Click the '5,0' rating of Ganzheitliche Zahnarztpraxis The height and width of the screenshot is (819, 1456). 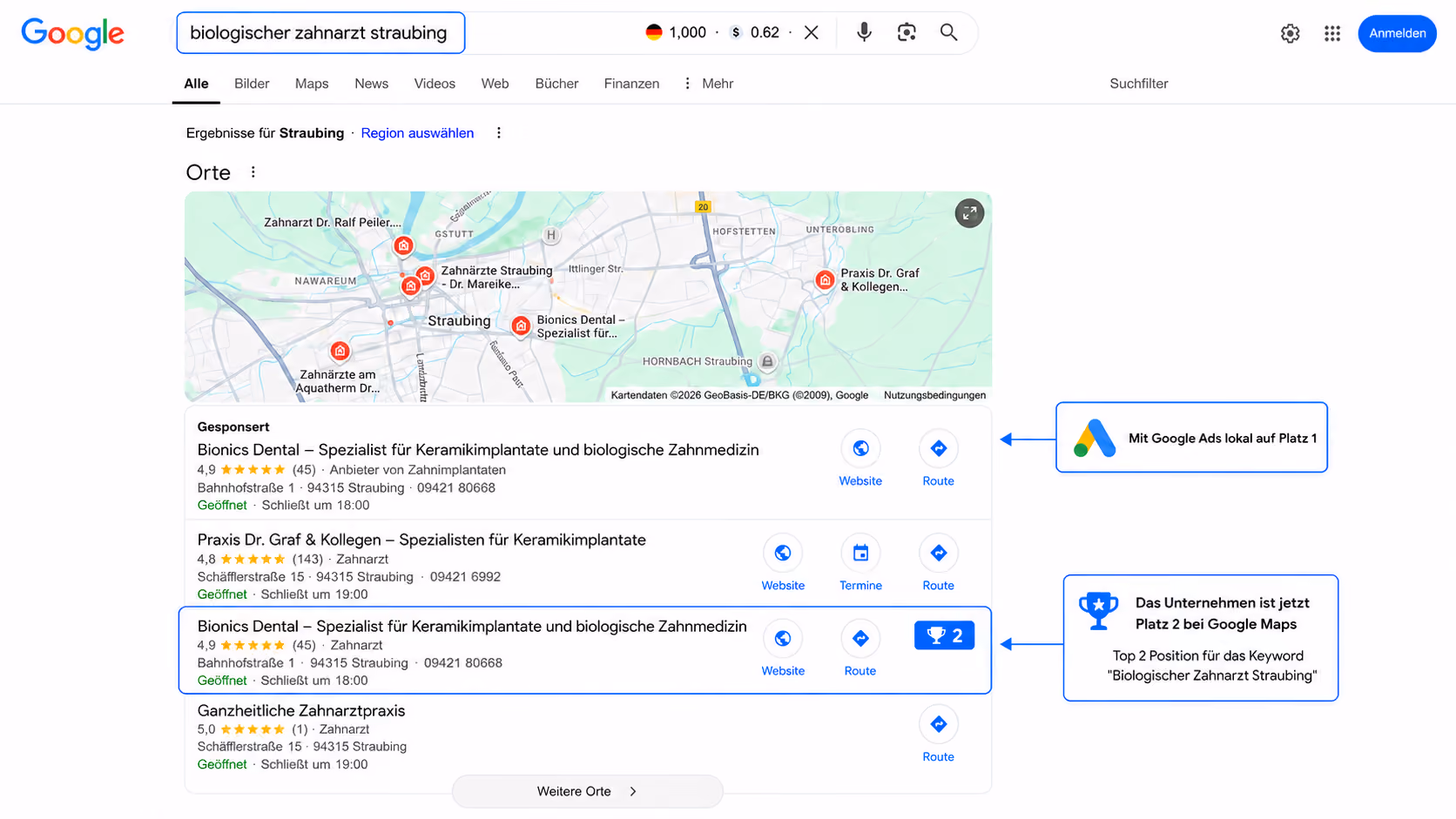pyautogui.click(x=206, y=729)
